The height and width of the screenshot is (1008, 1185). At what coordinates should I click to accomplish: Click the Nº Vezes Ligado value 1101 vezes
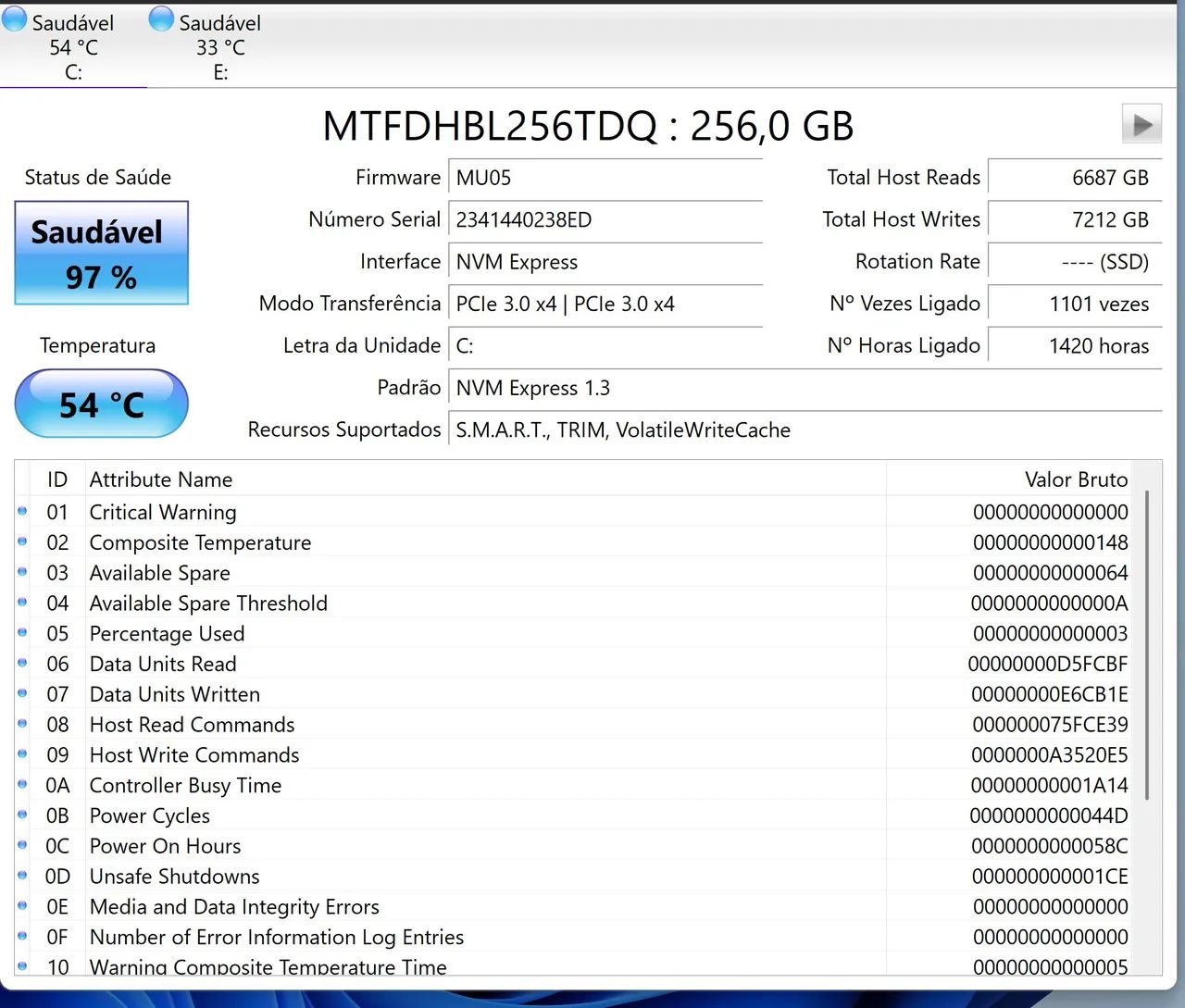1074,304
